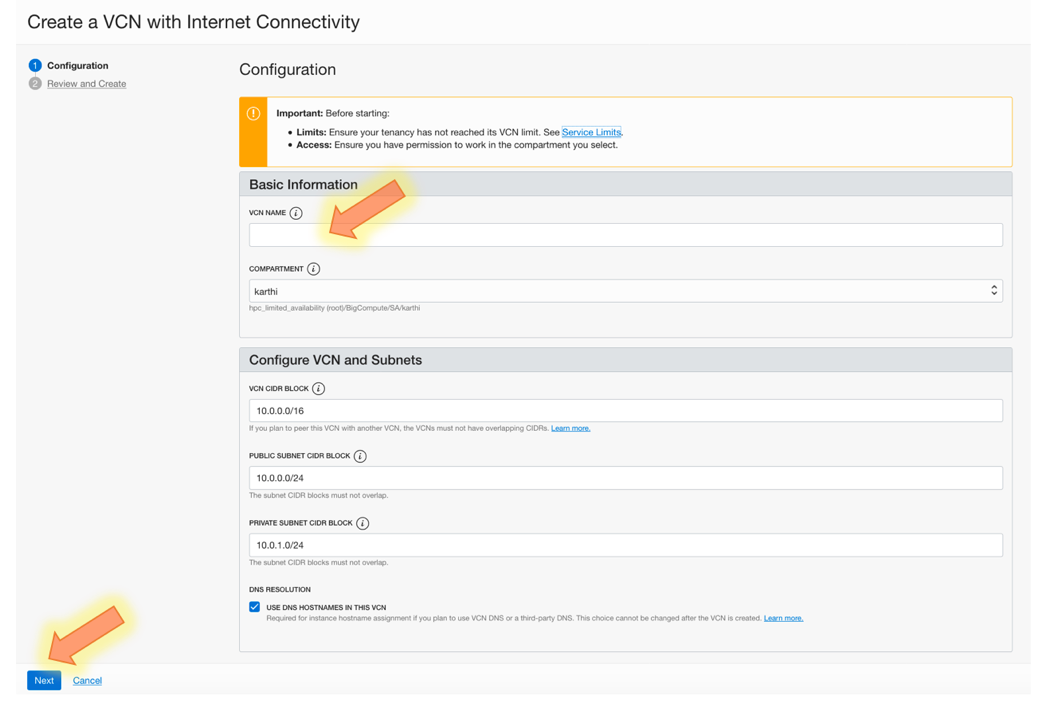Click the Review and Create step circle

(35, 83)
